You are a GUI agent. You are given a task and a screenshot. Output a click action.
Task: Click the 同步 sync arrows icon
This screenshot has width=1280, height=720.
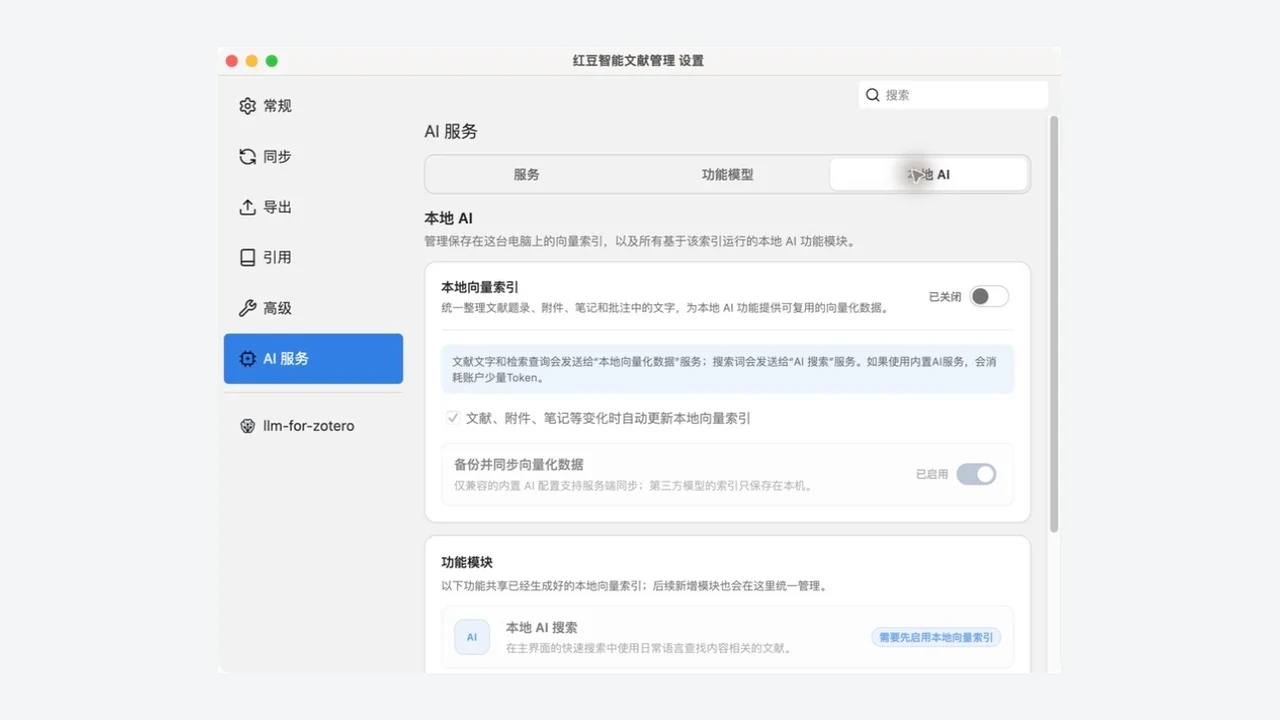coord(248,157)
